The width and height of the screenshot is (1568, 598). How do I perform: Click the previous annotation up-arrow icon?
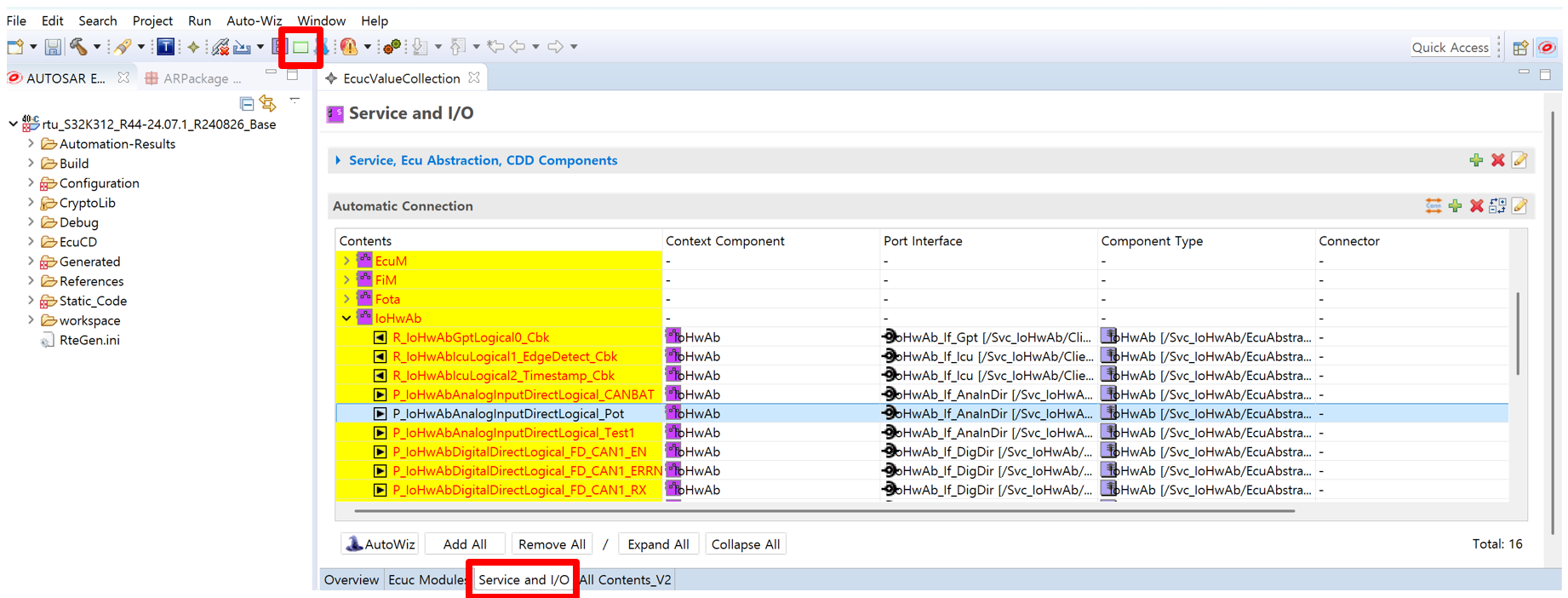(x=458, y=47)
